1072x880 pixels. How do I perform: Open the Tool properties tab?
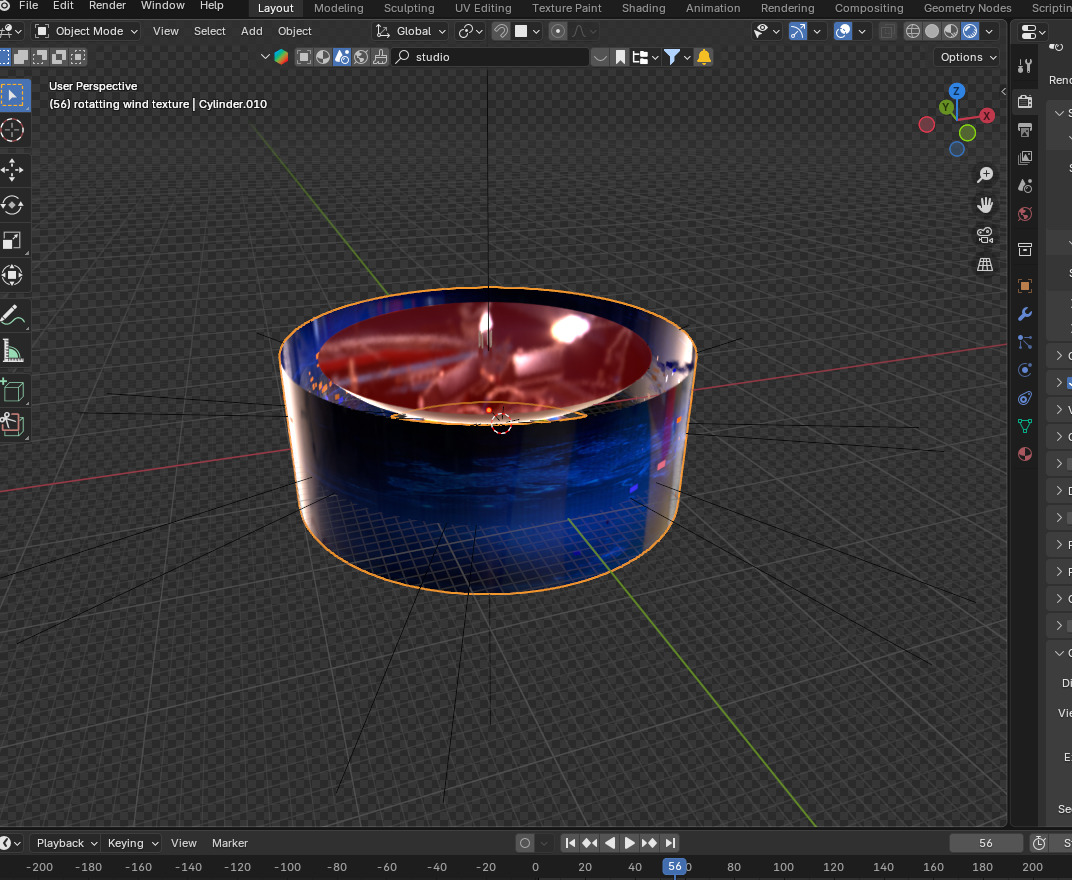1025,66
